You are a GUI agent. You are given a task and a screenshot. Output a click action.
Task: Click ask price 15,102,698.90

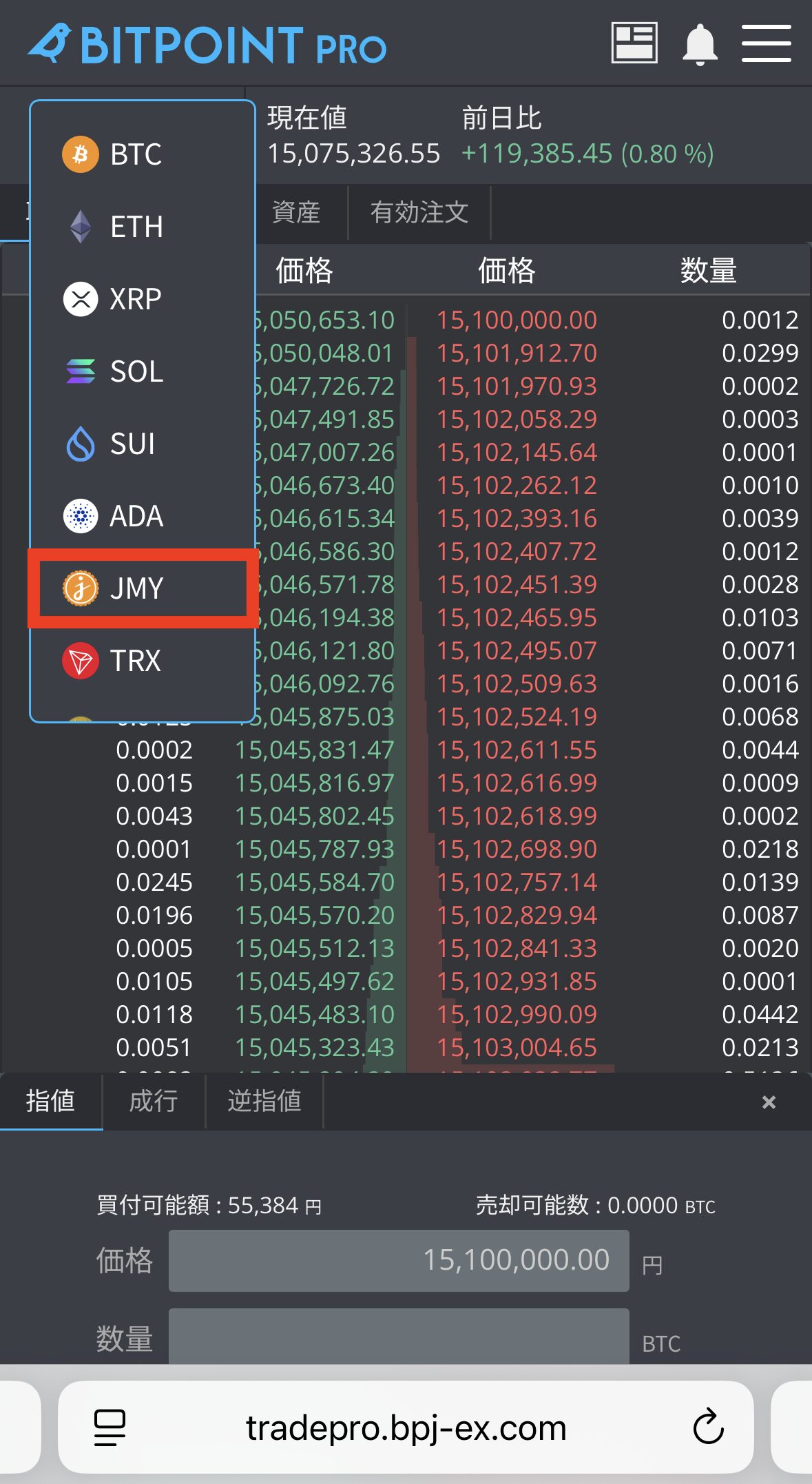[517, 849]
